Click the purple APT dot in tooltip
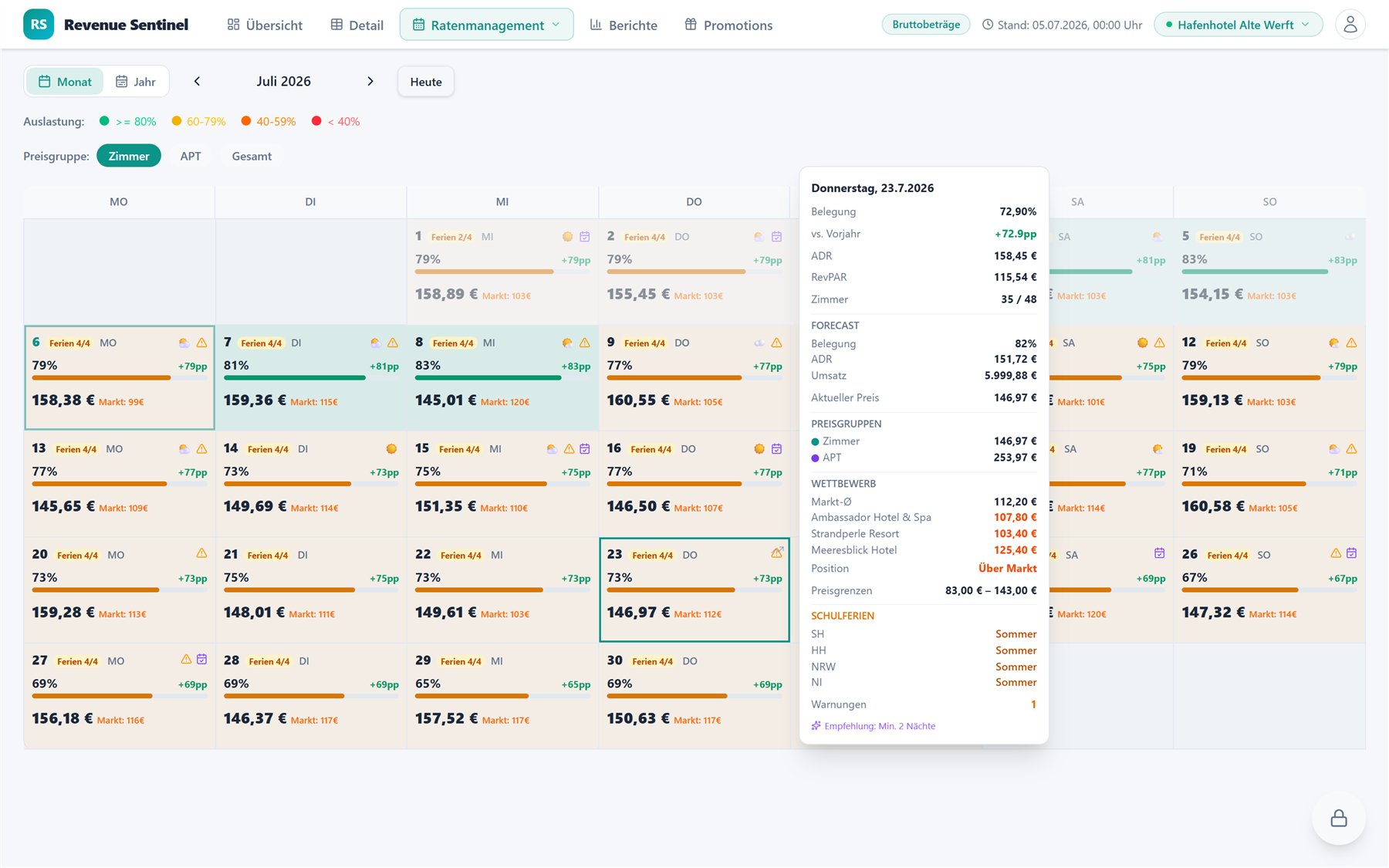The image size is (1389, 868). click(815, 458)
